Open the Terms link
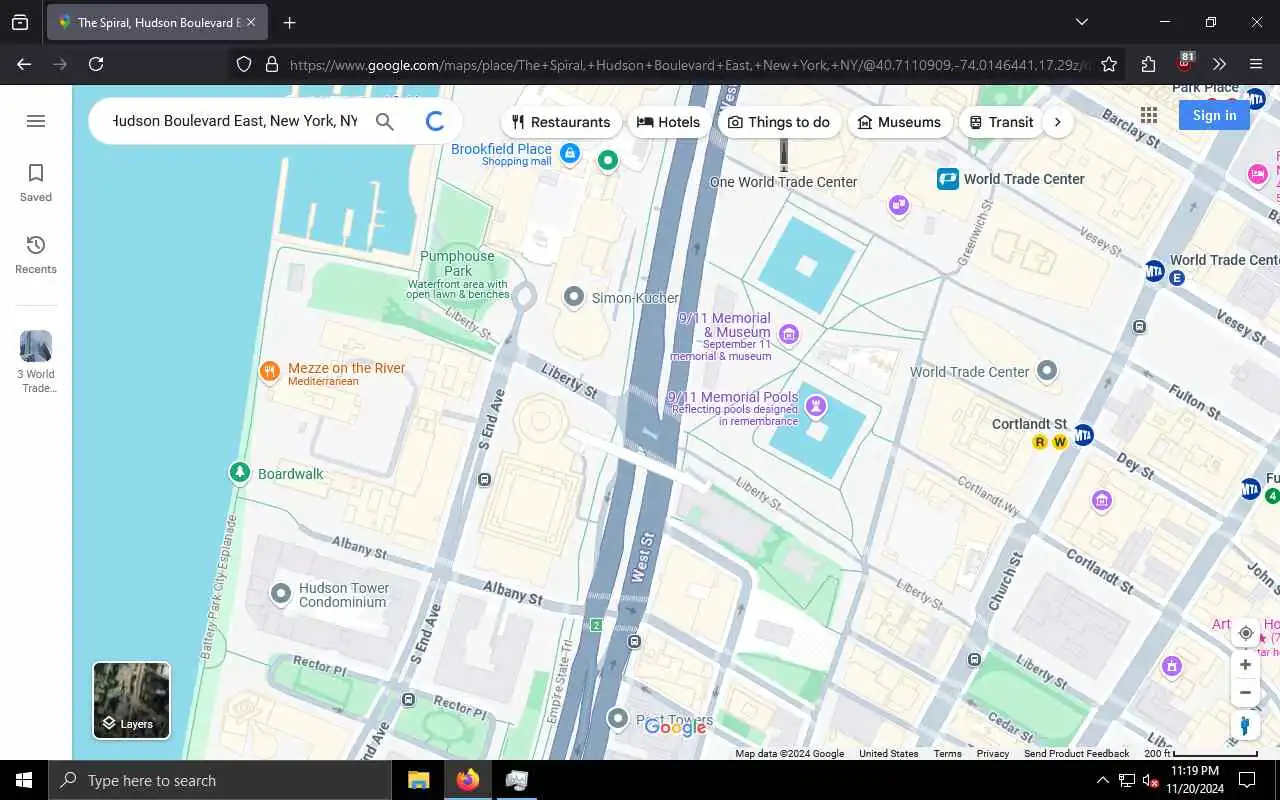 (x=947, y=753)
